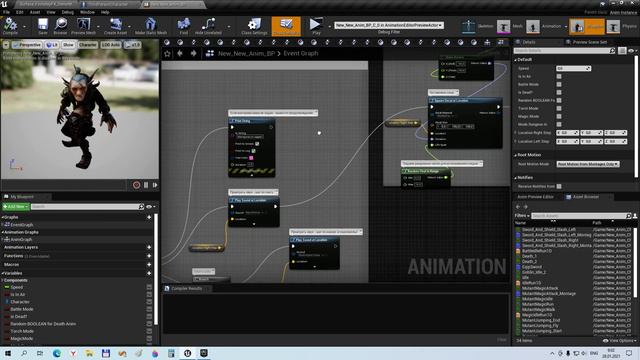The image size is (640, 360).
Task: Toggle the Is In Air checkbox
Action: click(559, 76)
